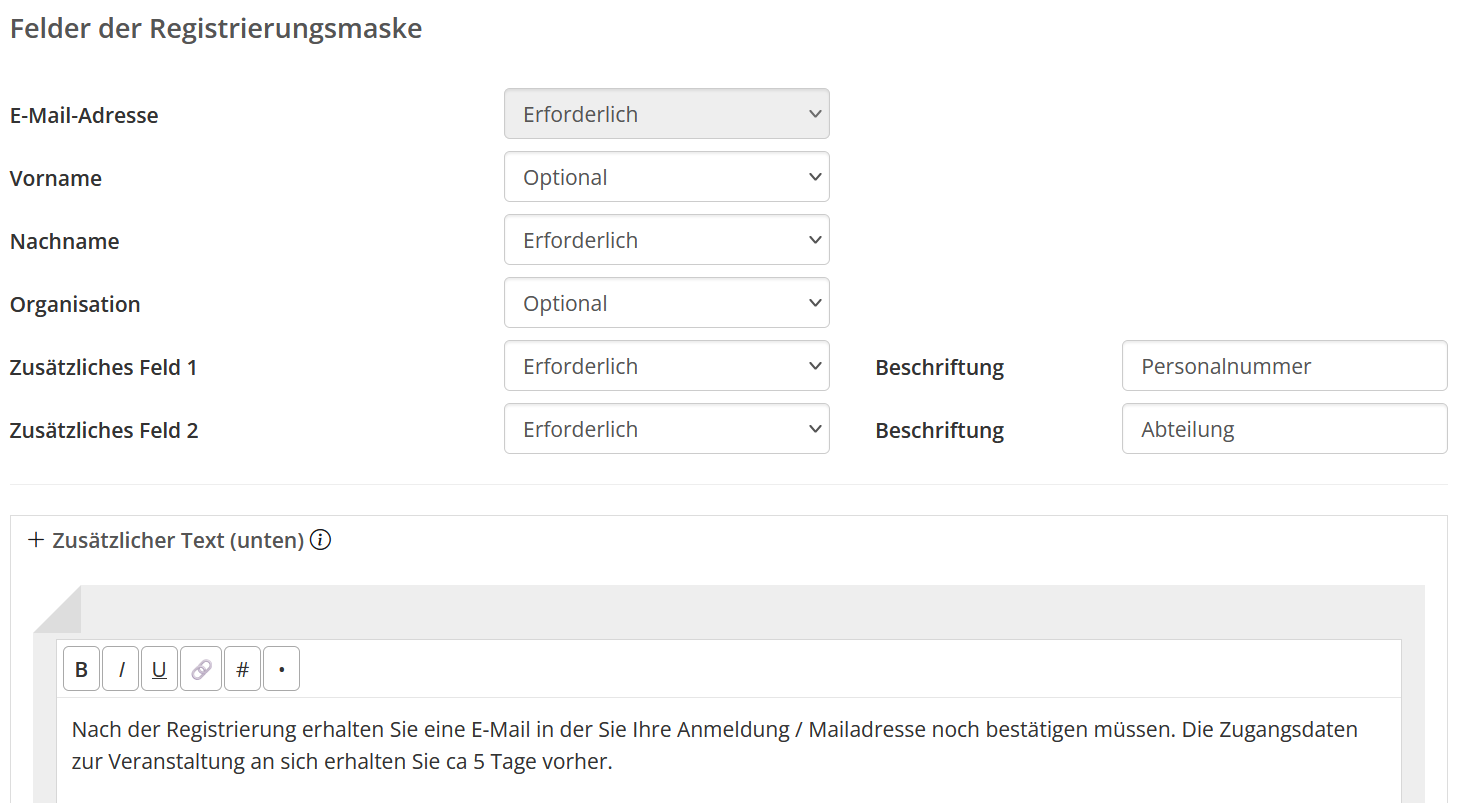Screen dimensions: 1458x803
Task: Insert numbered list with the # button
Action: click(242, 669)
